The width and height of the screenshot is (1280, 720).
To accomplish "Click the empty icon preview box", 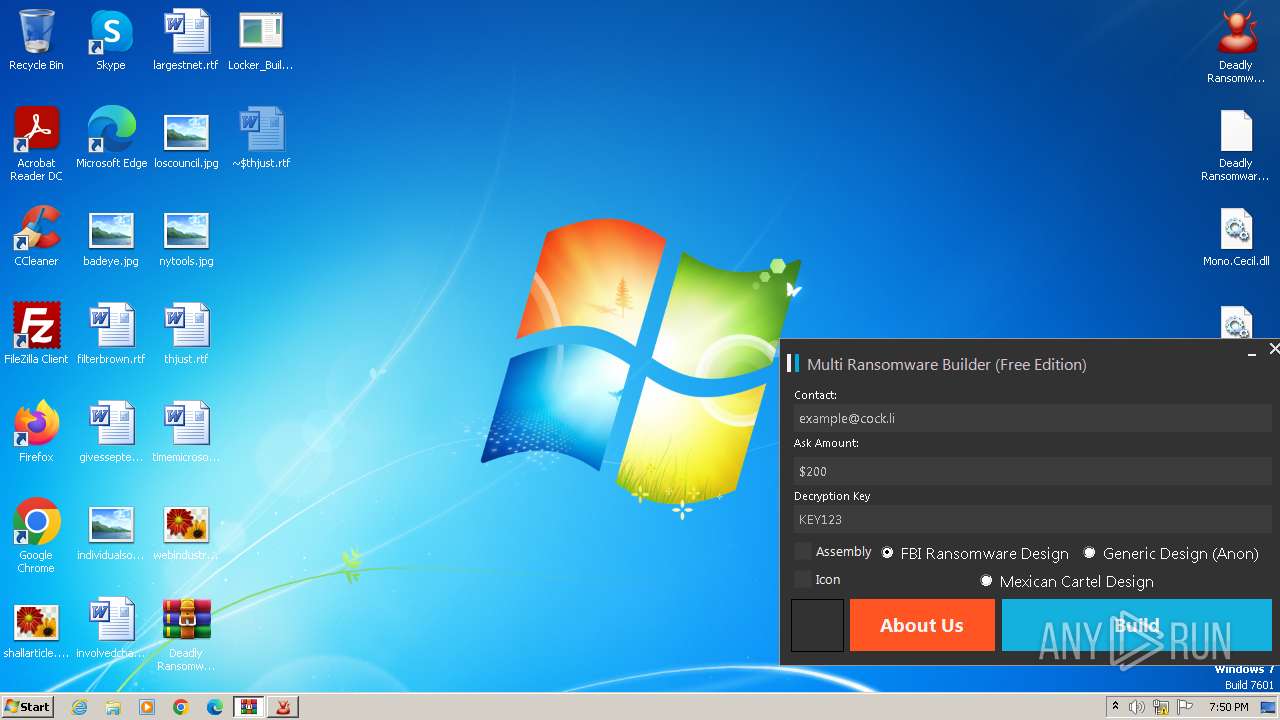I will 817,625.
